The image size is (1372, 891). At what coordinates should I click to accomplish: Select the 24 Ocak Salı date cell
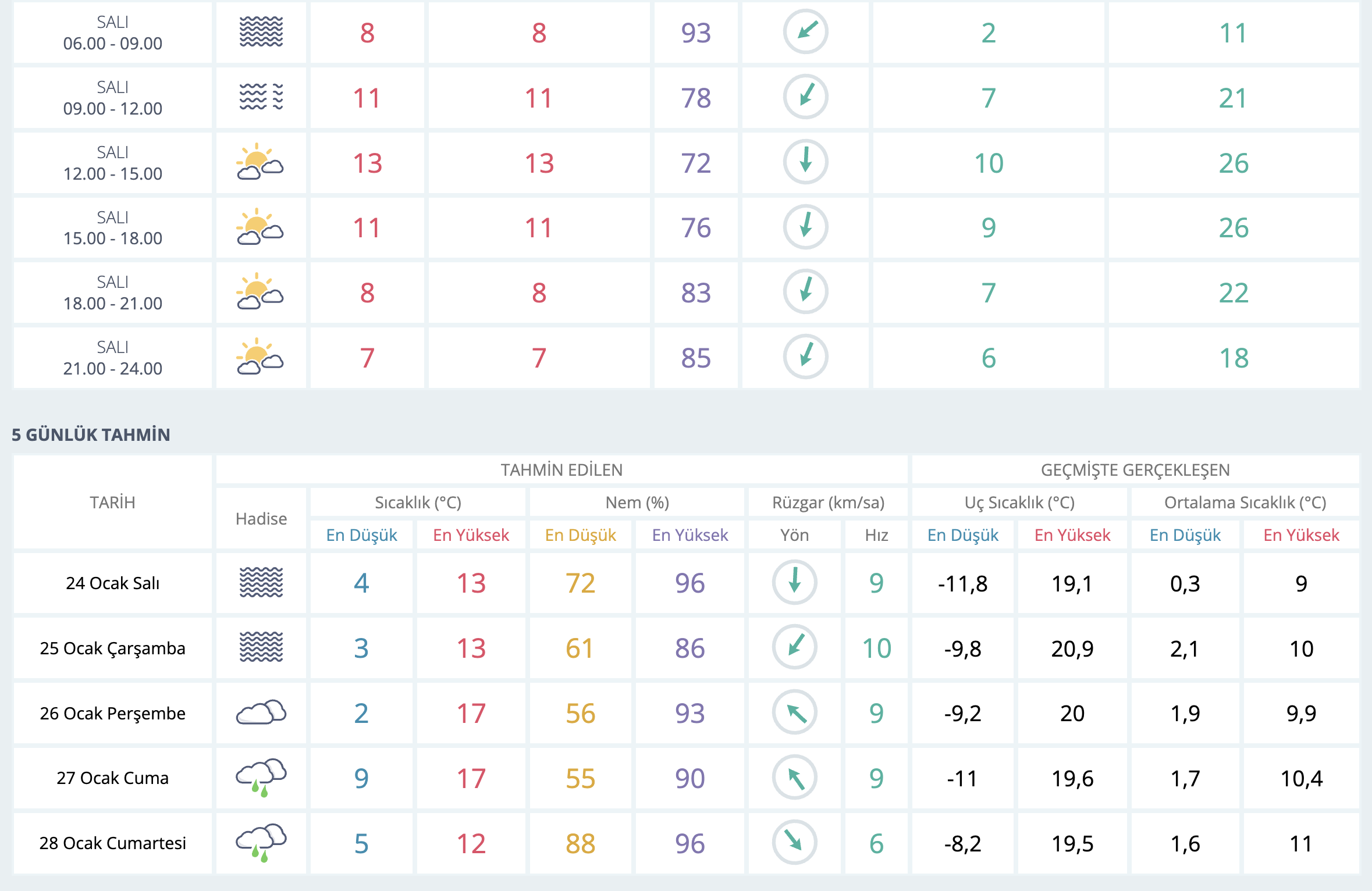pos(112,583)
